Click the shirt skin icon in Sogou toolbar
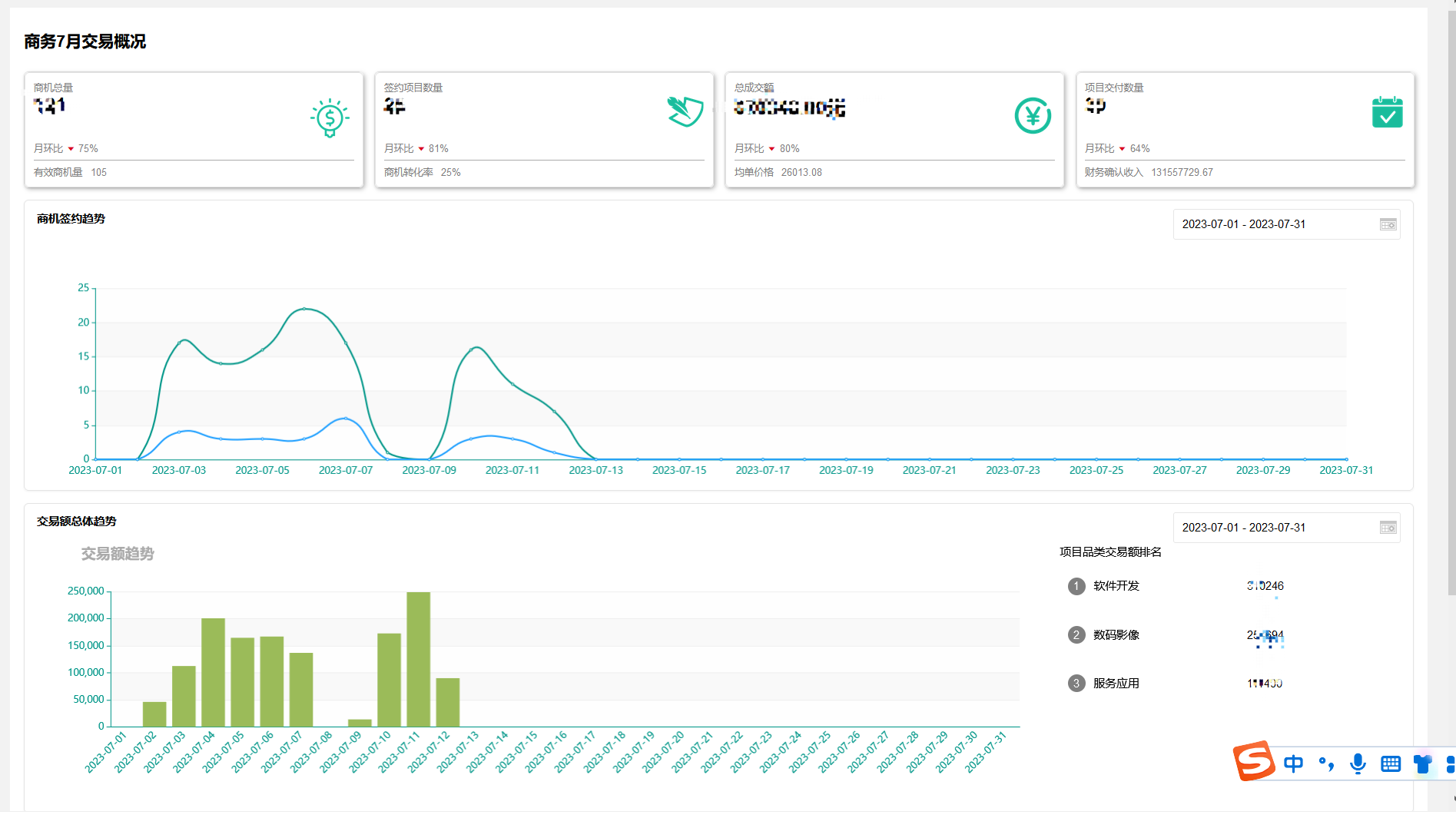 tap(1423, 763)
